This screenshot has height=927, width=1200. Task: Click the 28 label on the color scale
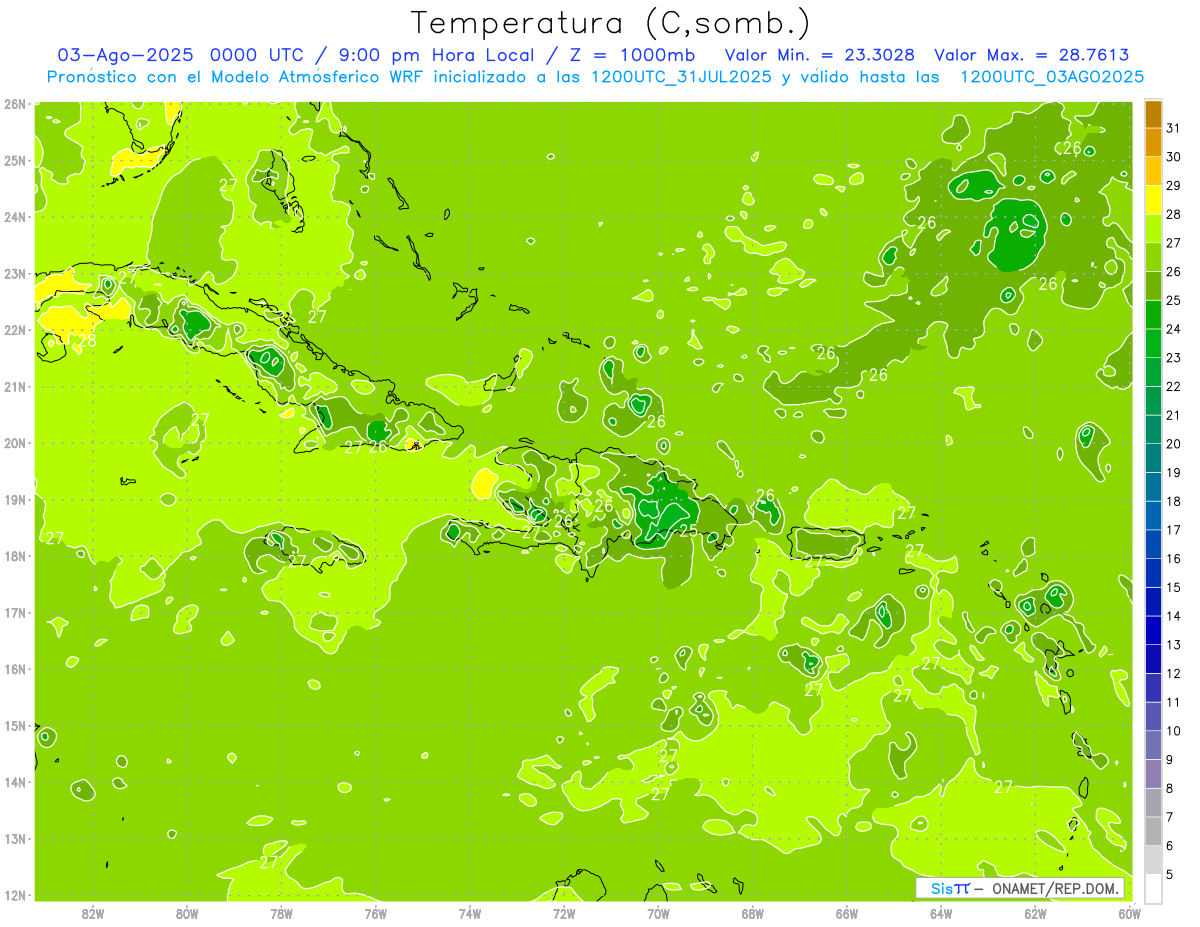[1174, 214]
